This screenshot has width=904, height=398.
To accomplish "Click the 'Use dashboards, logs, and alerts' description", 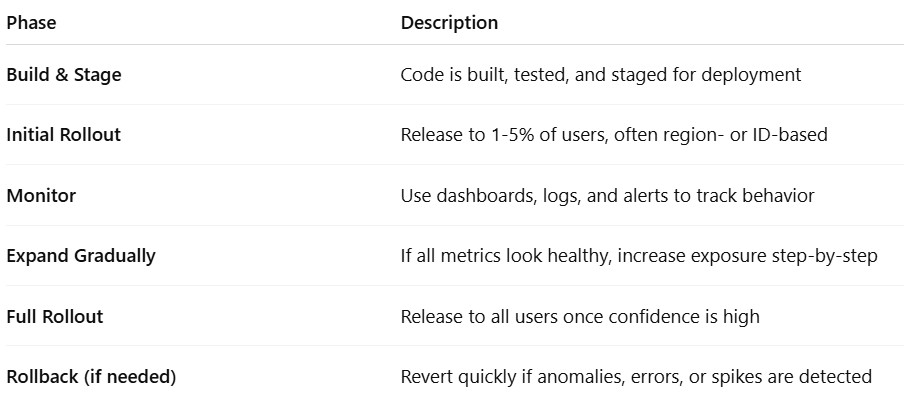I will (x=607, y=196).
